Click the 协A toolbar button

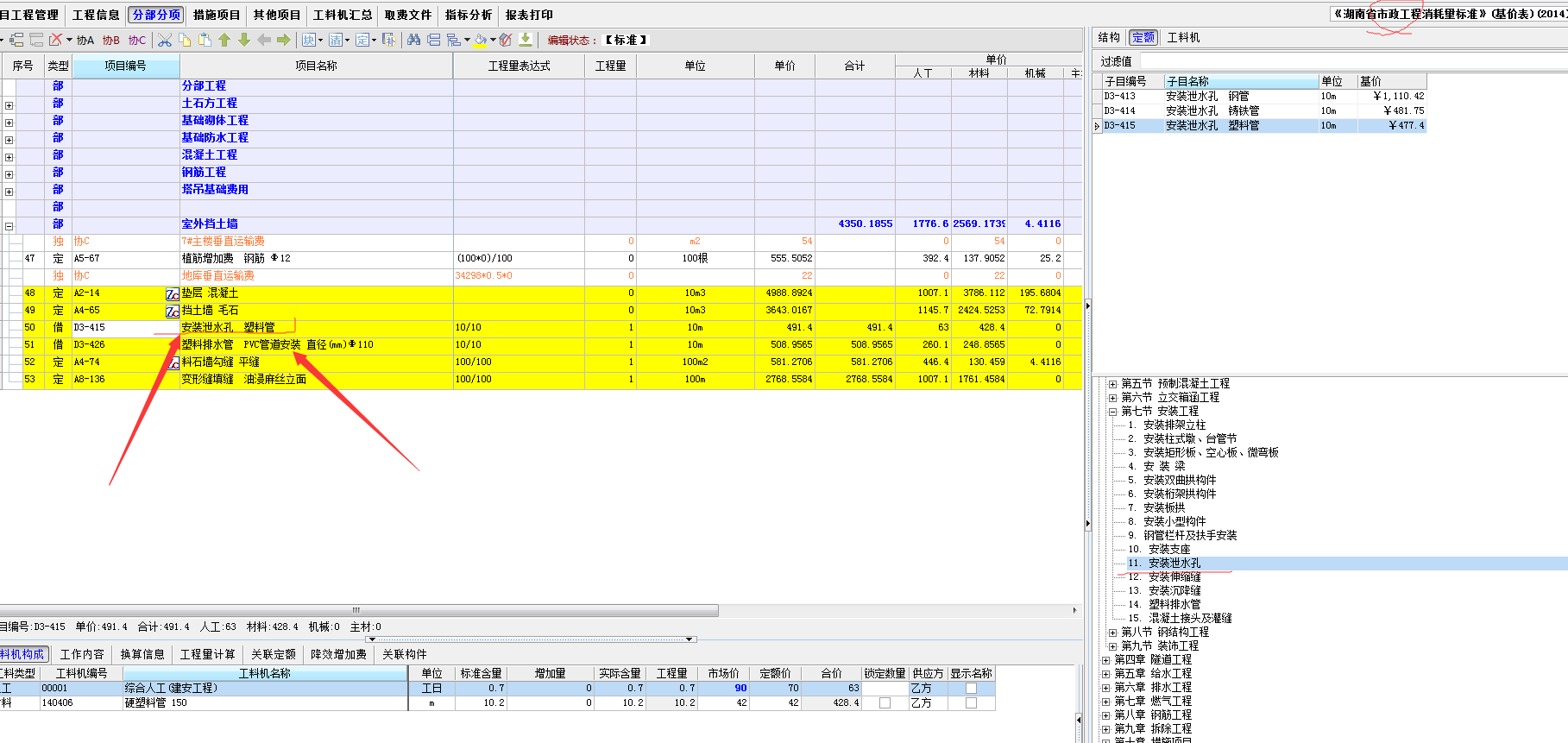pos(85,40)
